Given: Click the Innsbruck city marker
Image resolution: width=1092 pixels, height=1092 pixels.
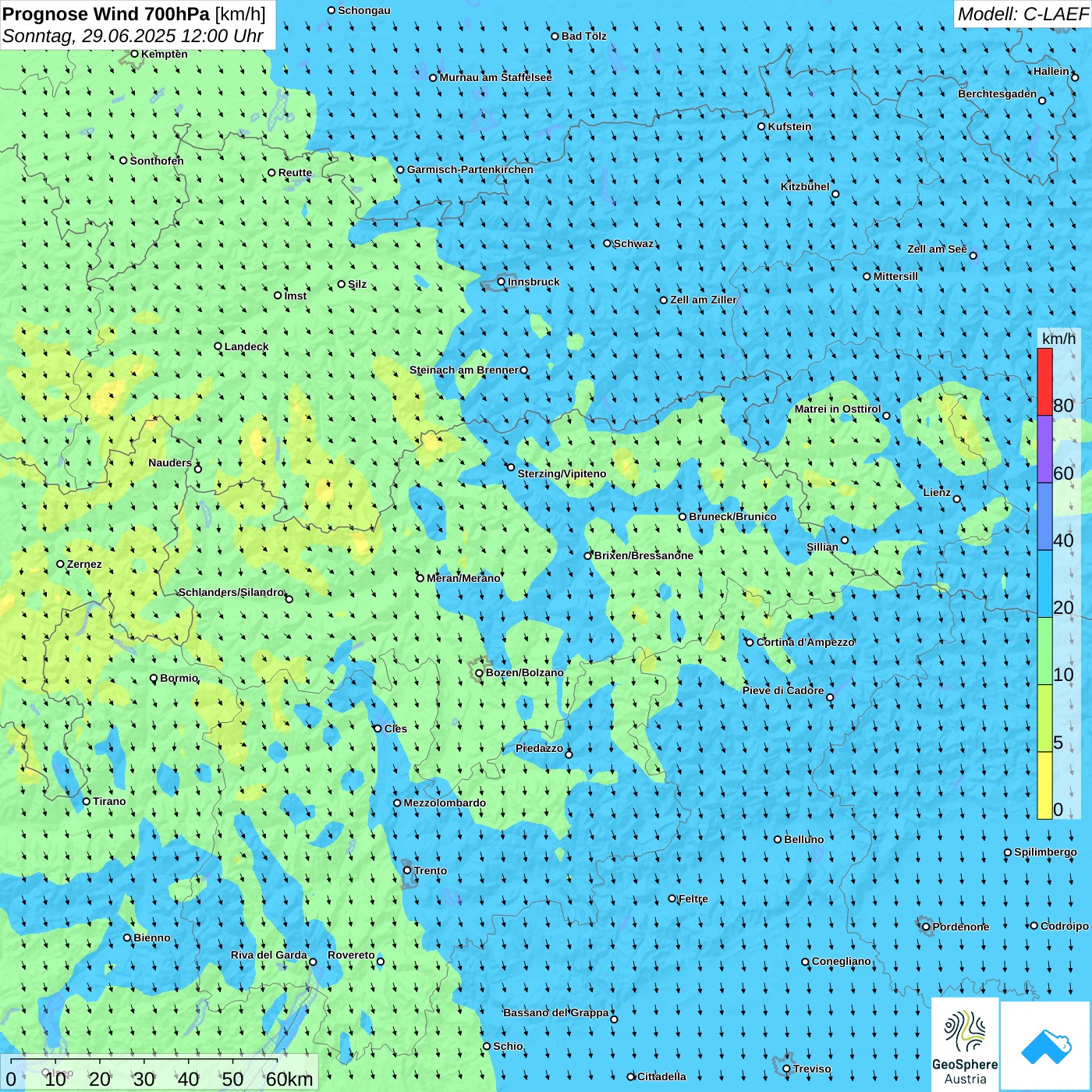Looking at the screenshot, I should [502, 282].
